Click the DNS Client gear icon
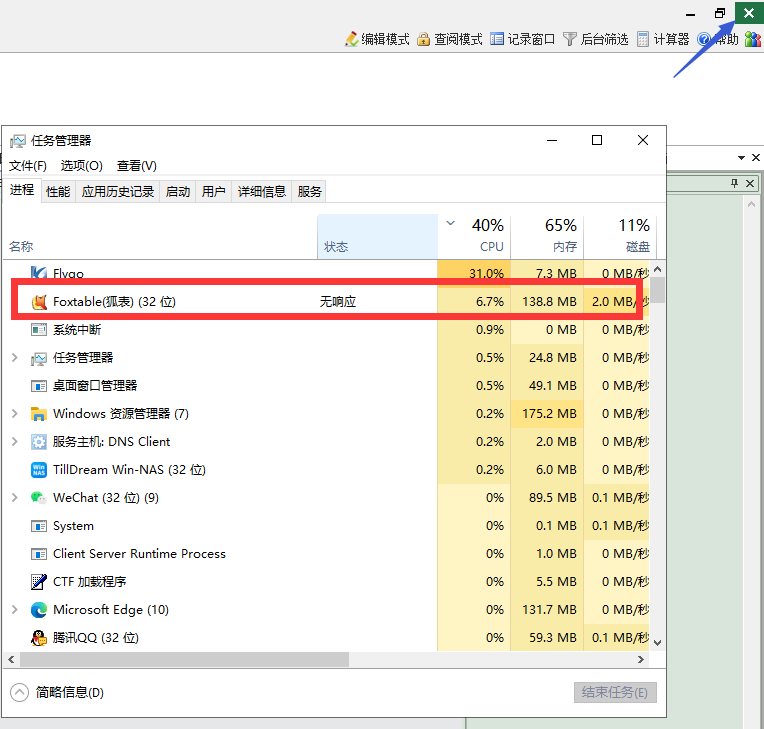This screenshot has height=729, width=764. click(38, 442)
